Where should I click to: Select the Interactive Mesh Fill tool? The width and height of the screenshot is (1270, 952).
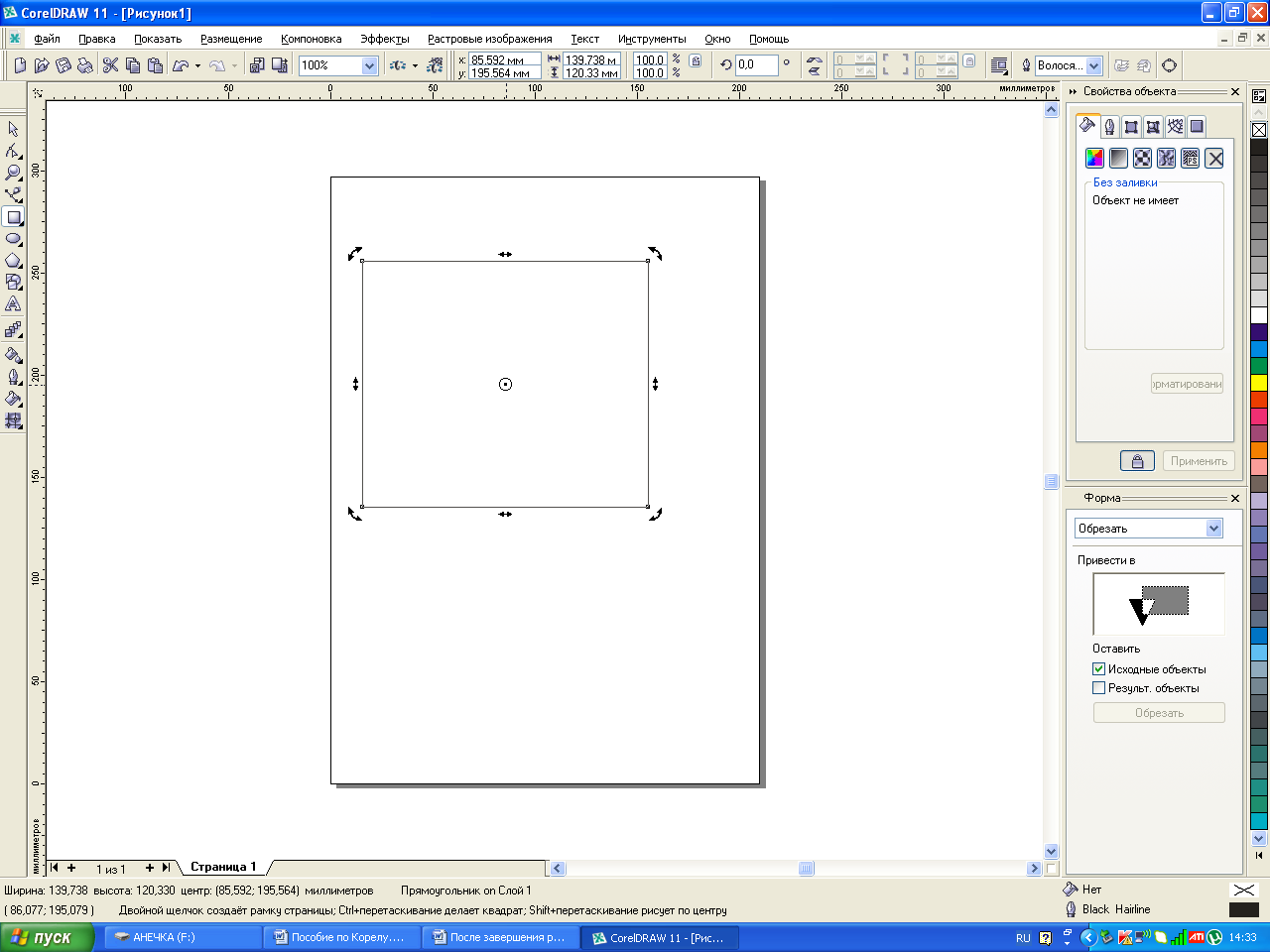pyautogui.click(x=13, y=420)
